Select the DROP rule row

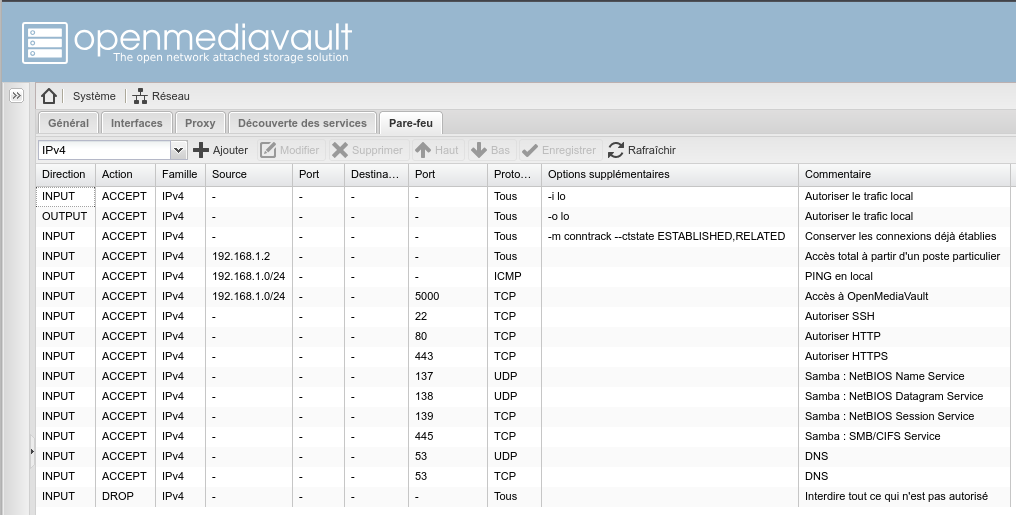click(x=500, y=496)
